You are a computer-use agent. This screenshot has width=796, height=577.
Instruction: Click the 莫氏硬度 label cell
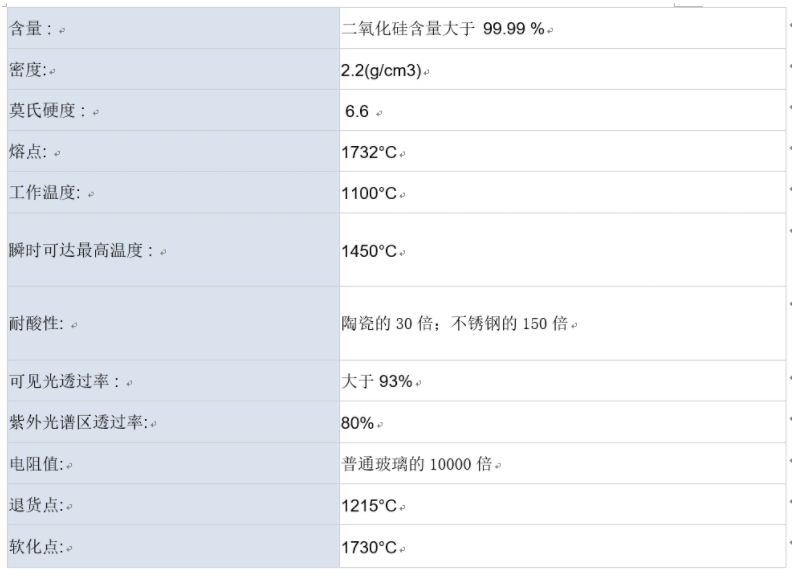pyautogui.click(x=173, y=110)
